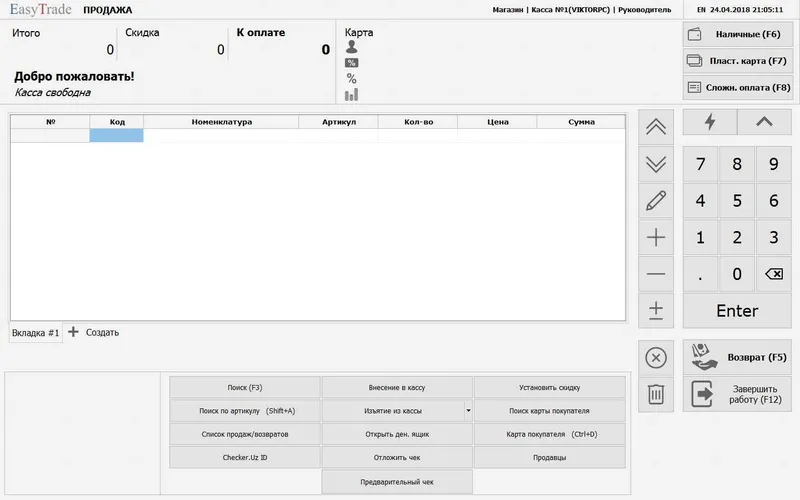This screenshot has width=800, height=500.
Task: Click the plus-minus icon button
Action: (x=656, y=311)
